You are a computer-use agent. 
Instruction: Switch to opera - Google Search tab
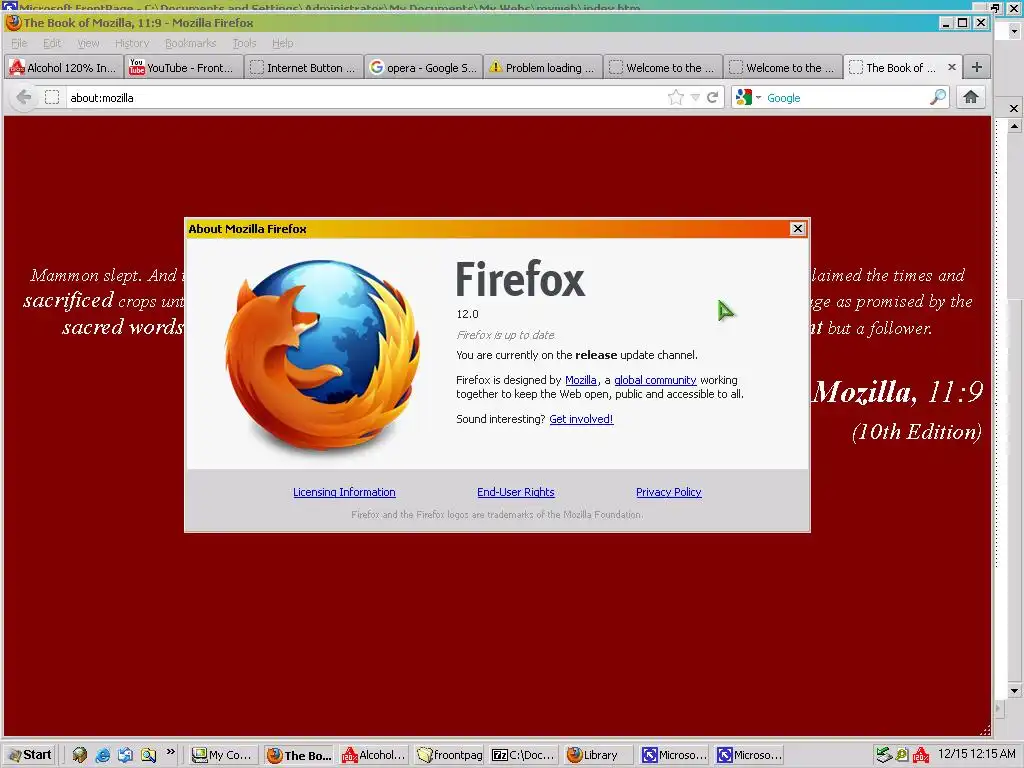pyautogui.click(x=424, y=67)
